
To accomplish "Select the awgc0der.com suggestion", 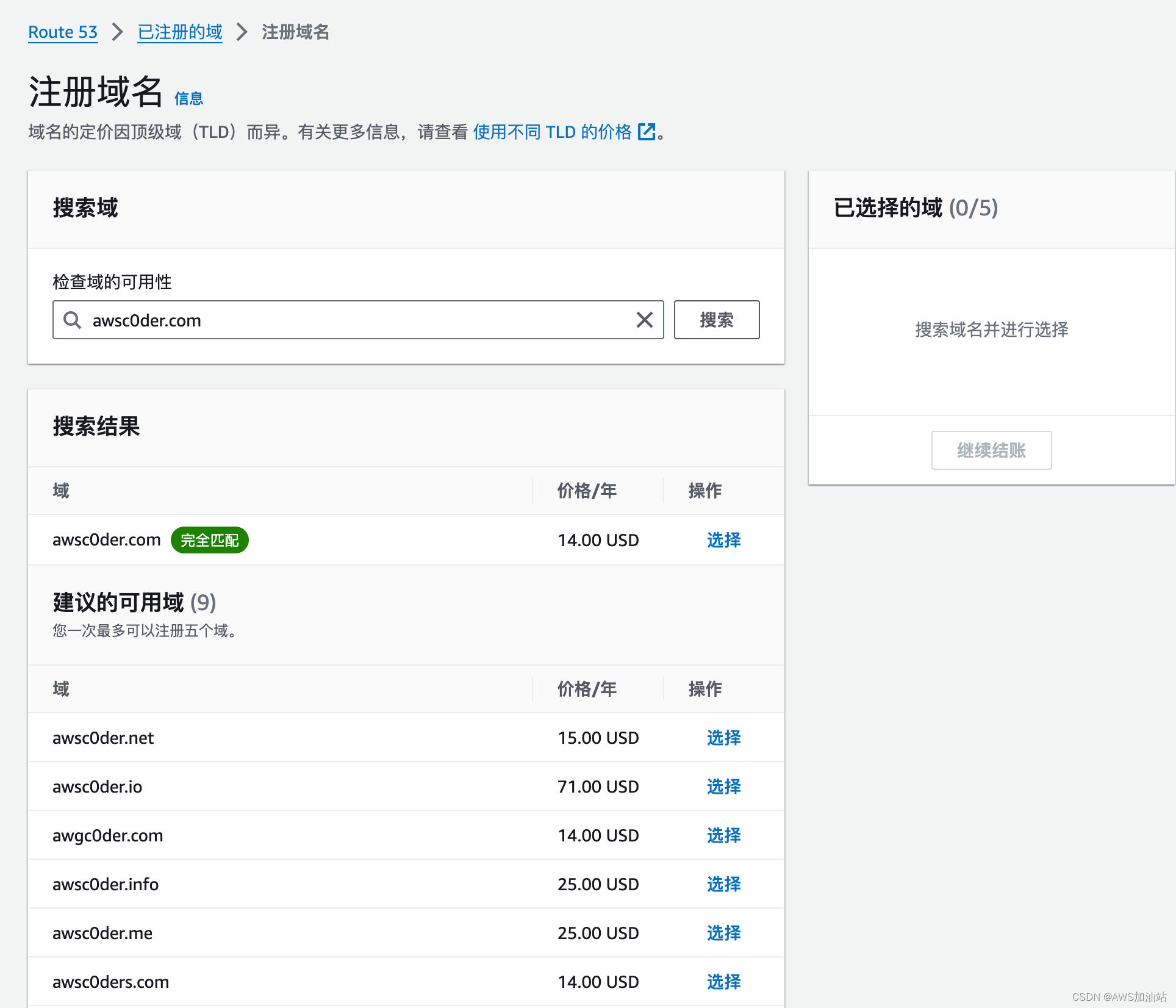I will click(723, 835).
